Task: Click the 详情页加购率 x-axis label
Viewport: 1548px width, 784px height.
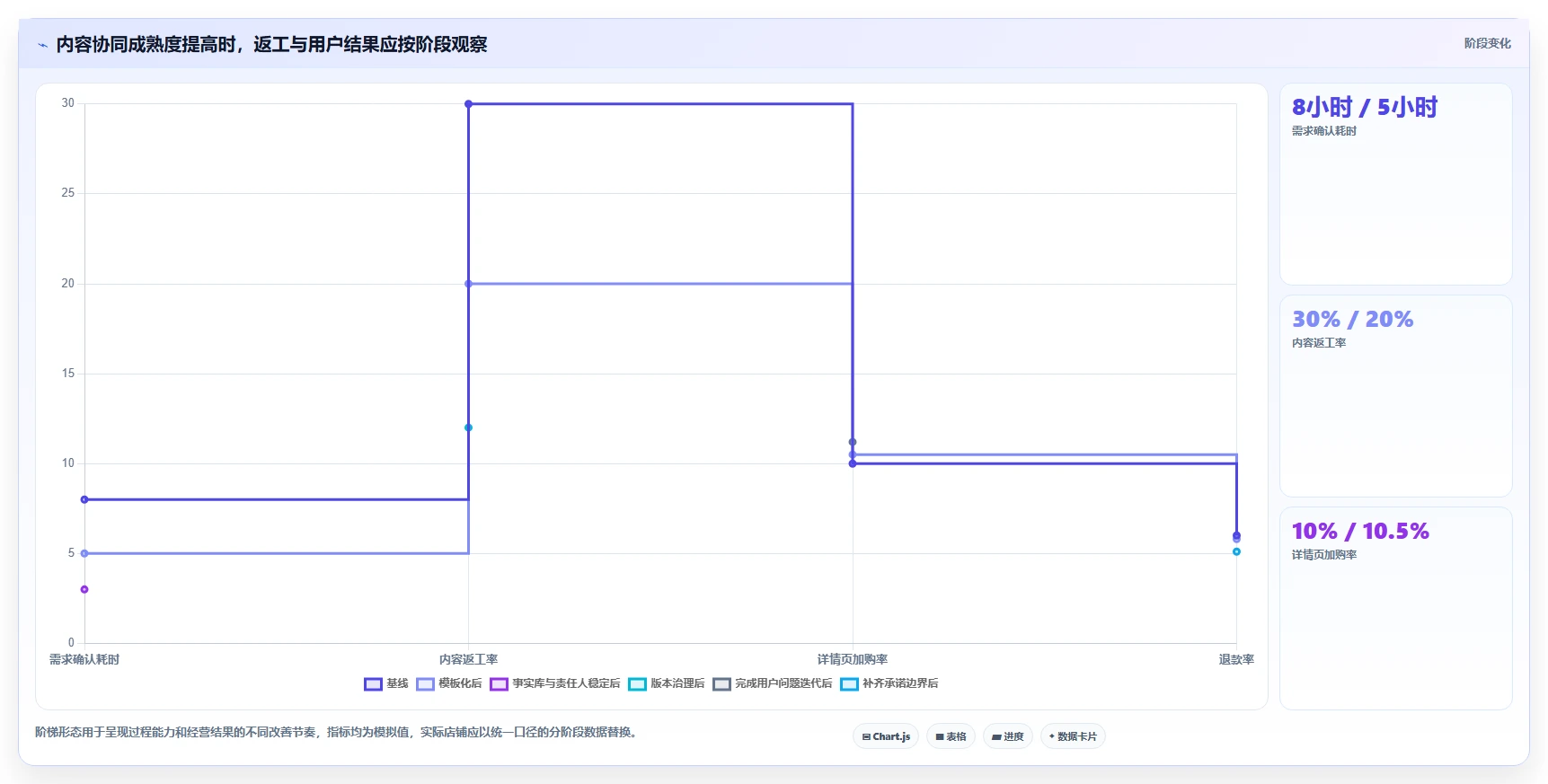Action: (x=853, y=659)
